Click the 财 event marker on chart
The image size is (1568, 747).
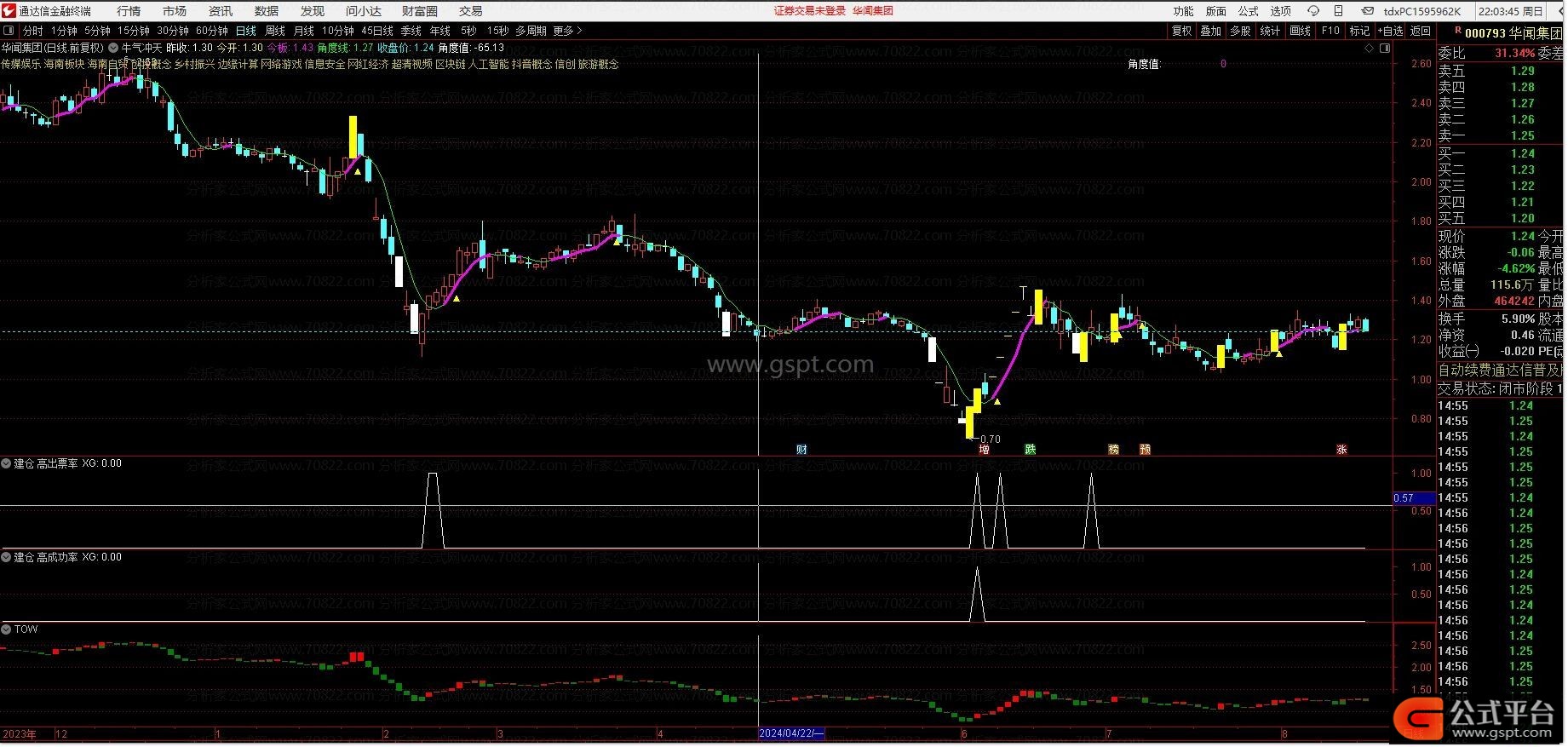tap(801, 450)
